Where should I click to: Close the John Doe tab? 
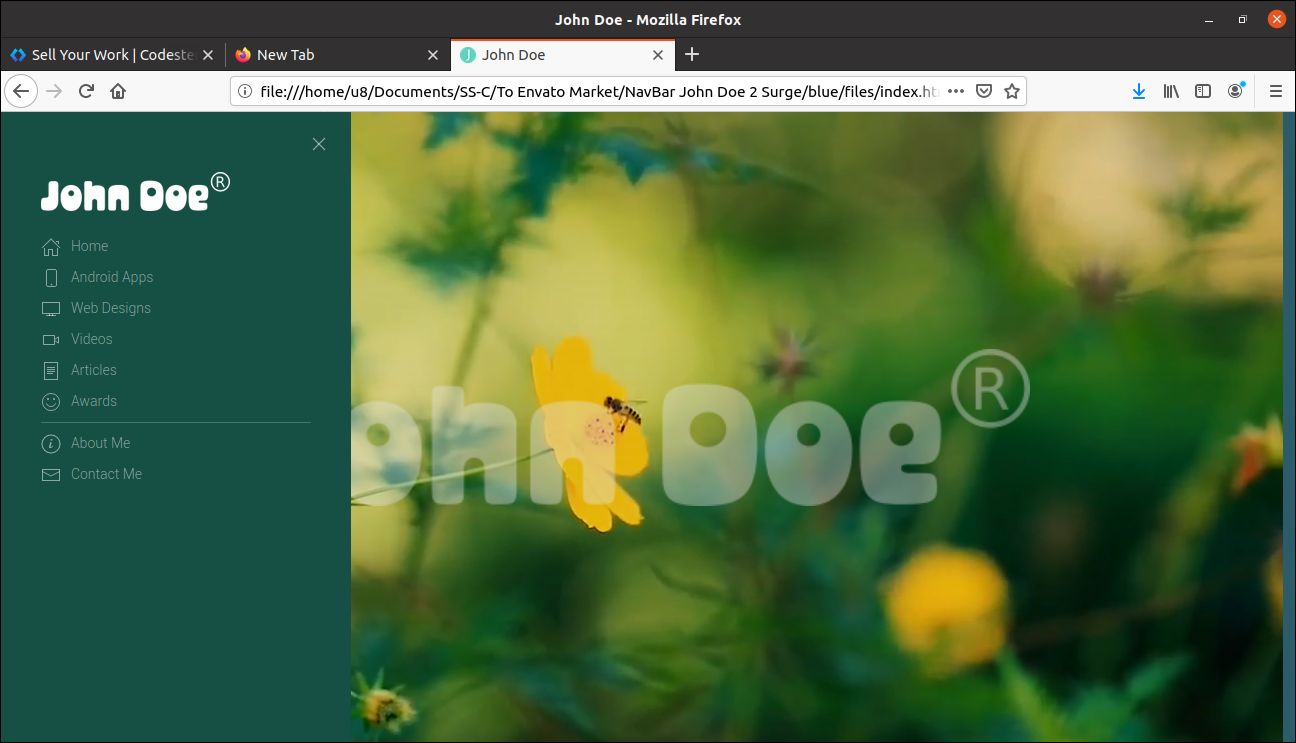click(658, 55)
